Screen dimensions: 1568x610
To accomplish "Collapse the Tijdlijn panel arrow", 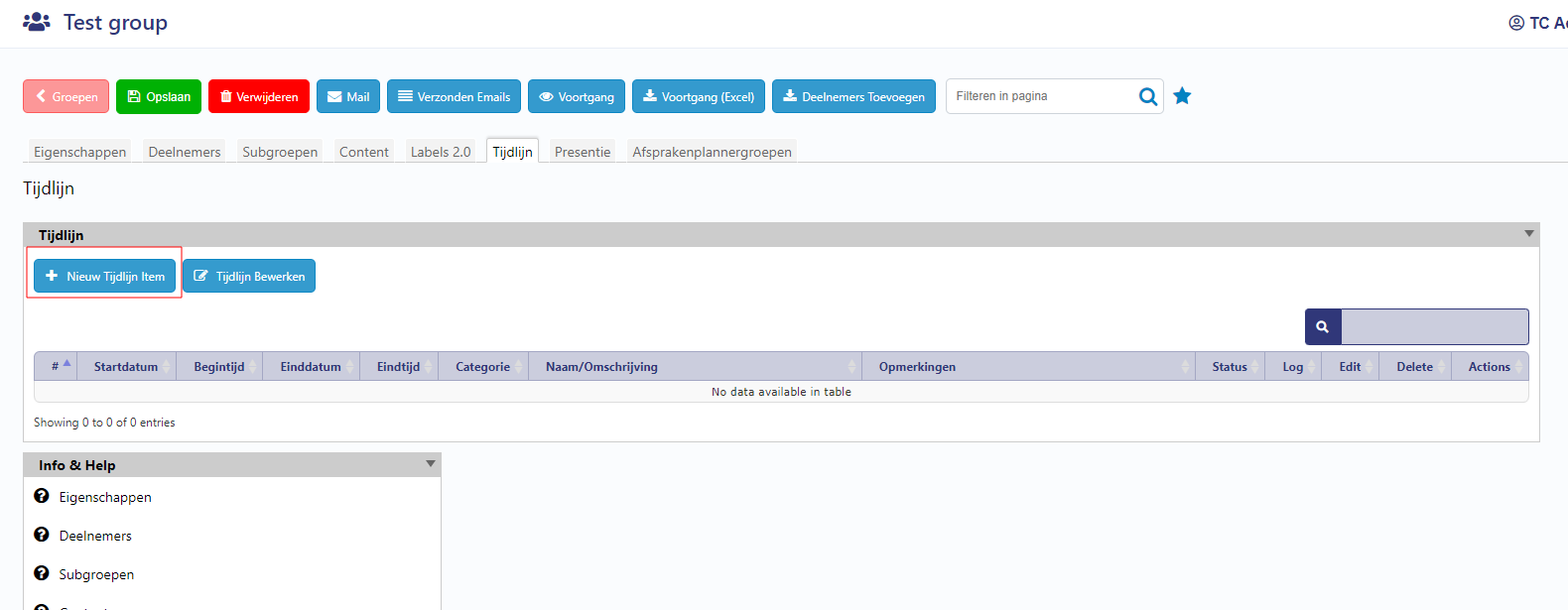I will point(1528,234).
